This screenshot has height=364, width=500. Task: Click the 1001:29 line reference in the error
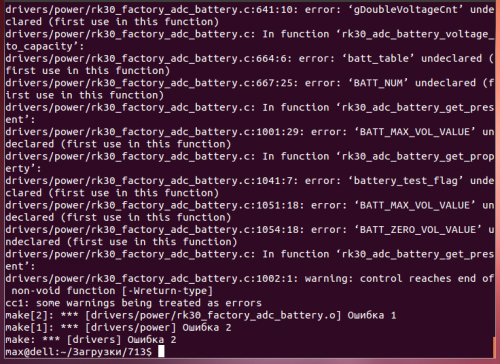click(277, 132)
